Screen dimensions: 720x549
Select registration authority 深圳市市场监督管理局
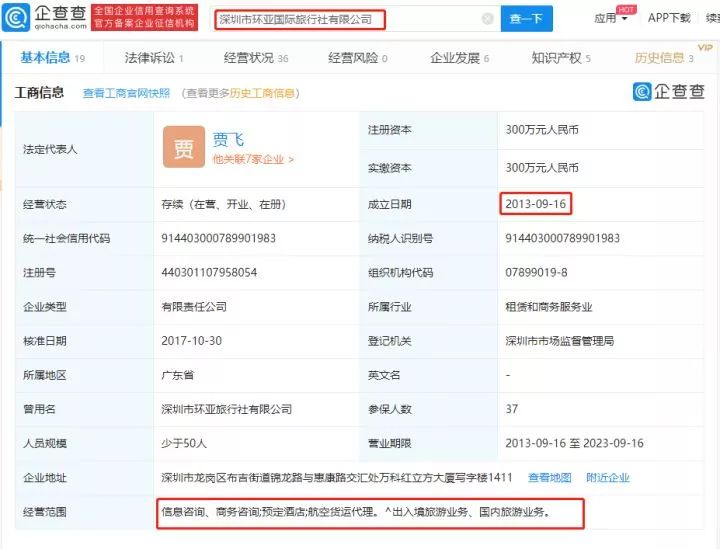tap(559, 341)
